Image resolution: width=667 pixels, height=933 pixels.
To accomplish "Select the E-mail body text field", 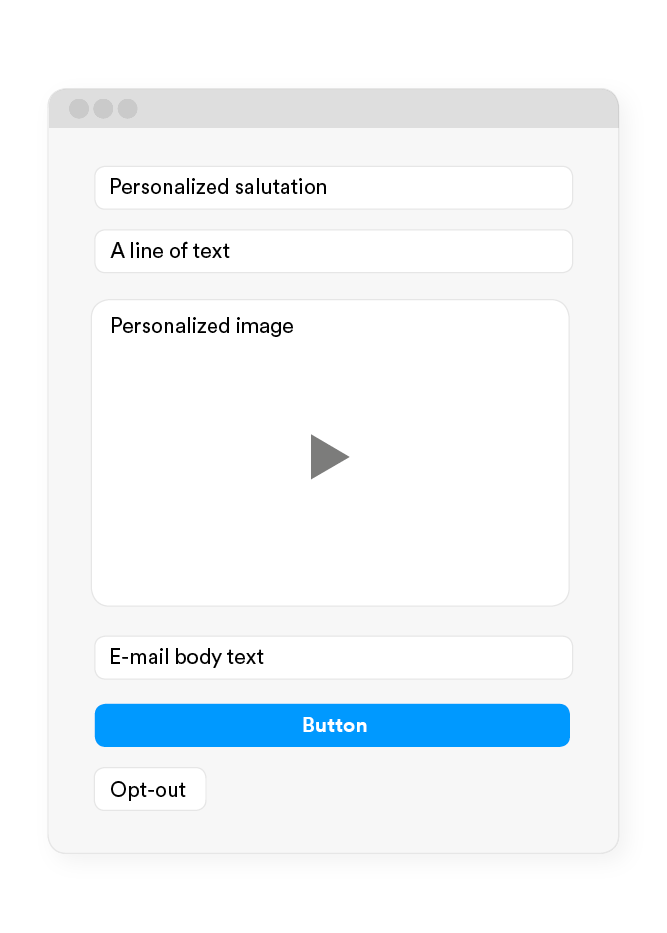I will [x=334, y=658].
